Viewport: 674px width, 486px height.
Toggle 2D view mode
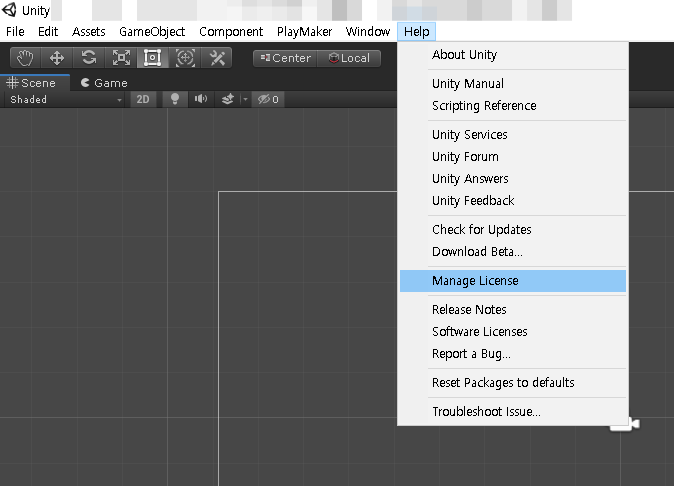click(x=143, y=99)
